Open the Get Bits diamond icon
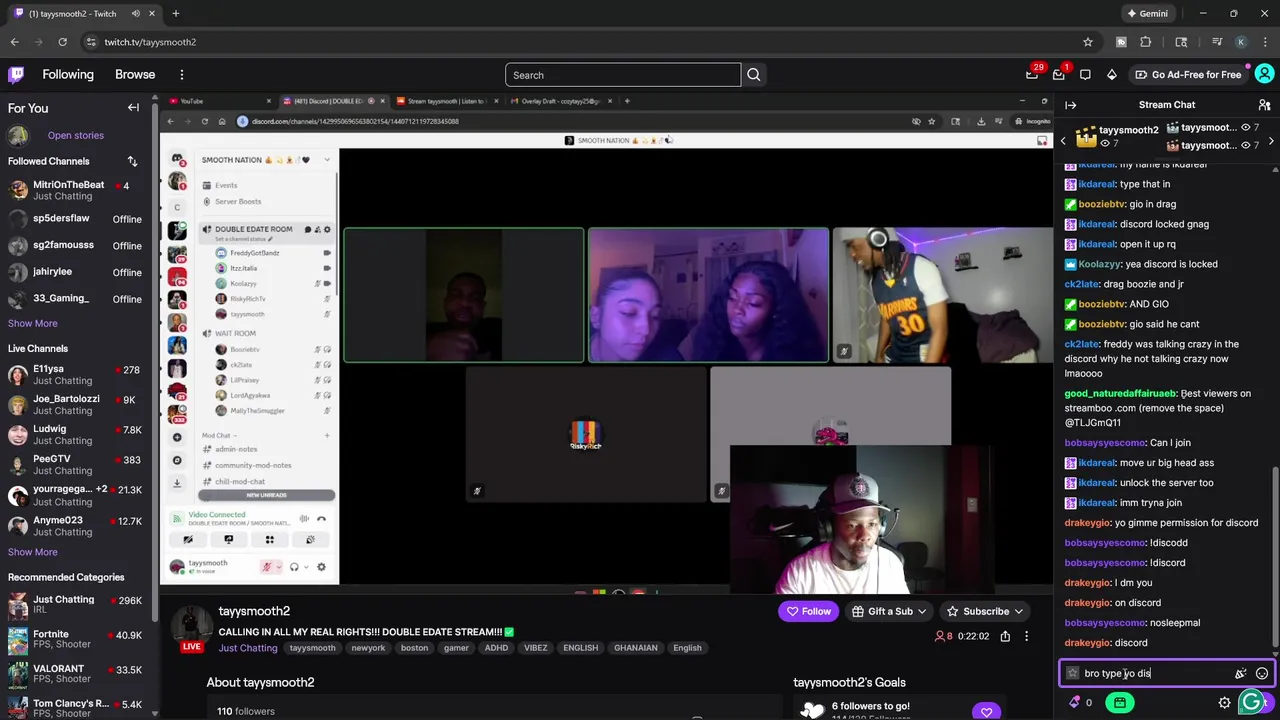This screenshot has width=1280, height=720. point(1111,75)
